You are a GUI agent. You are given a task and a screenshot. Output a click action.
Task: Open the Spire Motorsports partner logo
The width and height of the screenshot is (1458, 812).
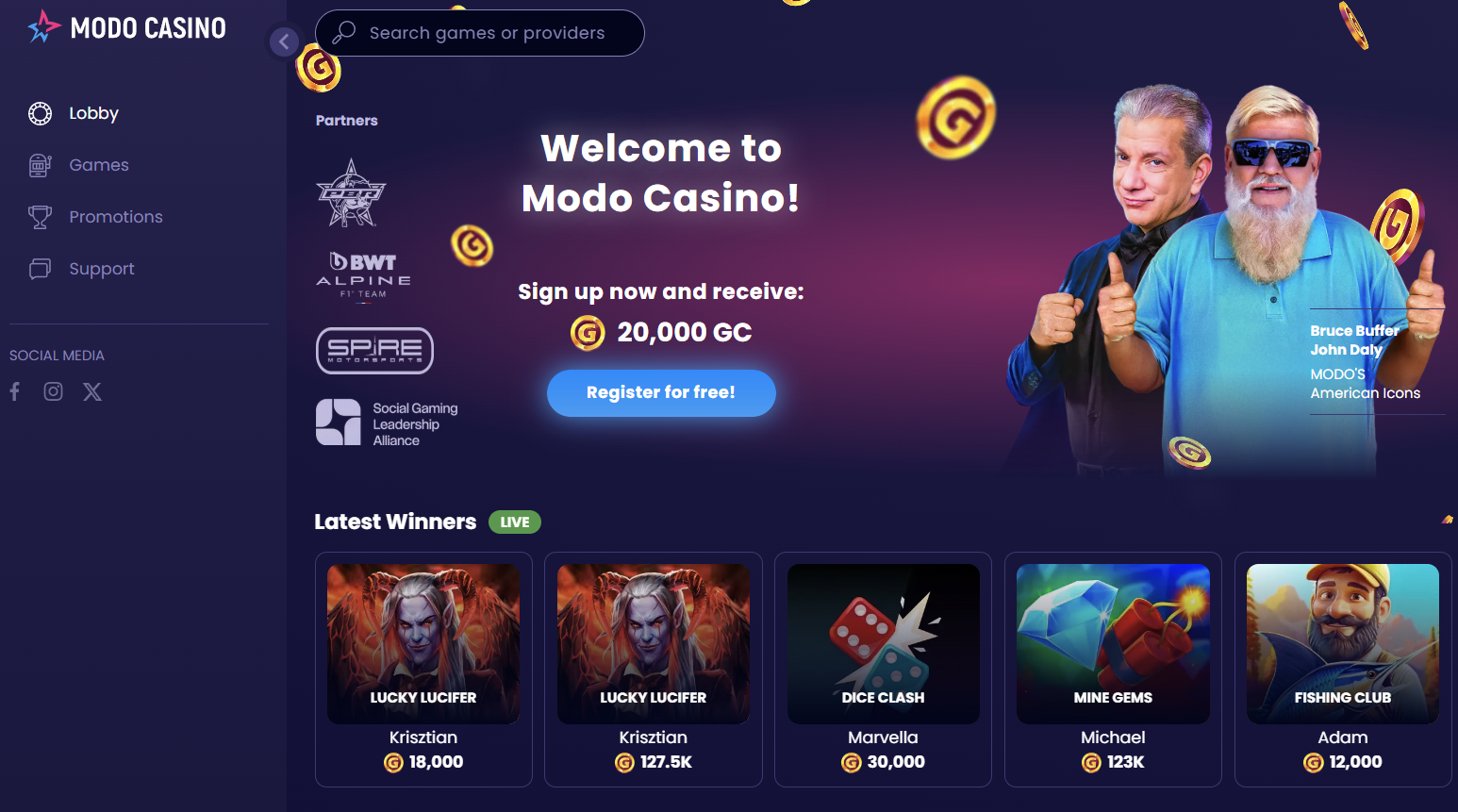point(374,351)
